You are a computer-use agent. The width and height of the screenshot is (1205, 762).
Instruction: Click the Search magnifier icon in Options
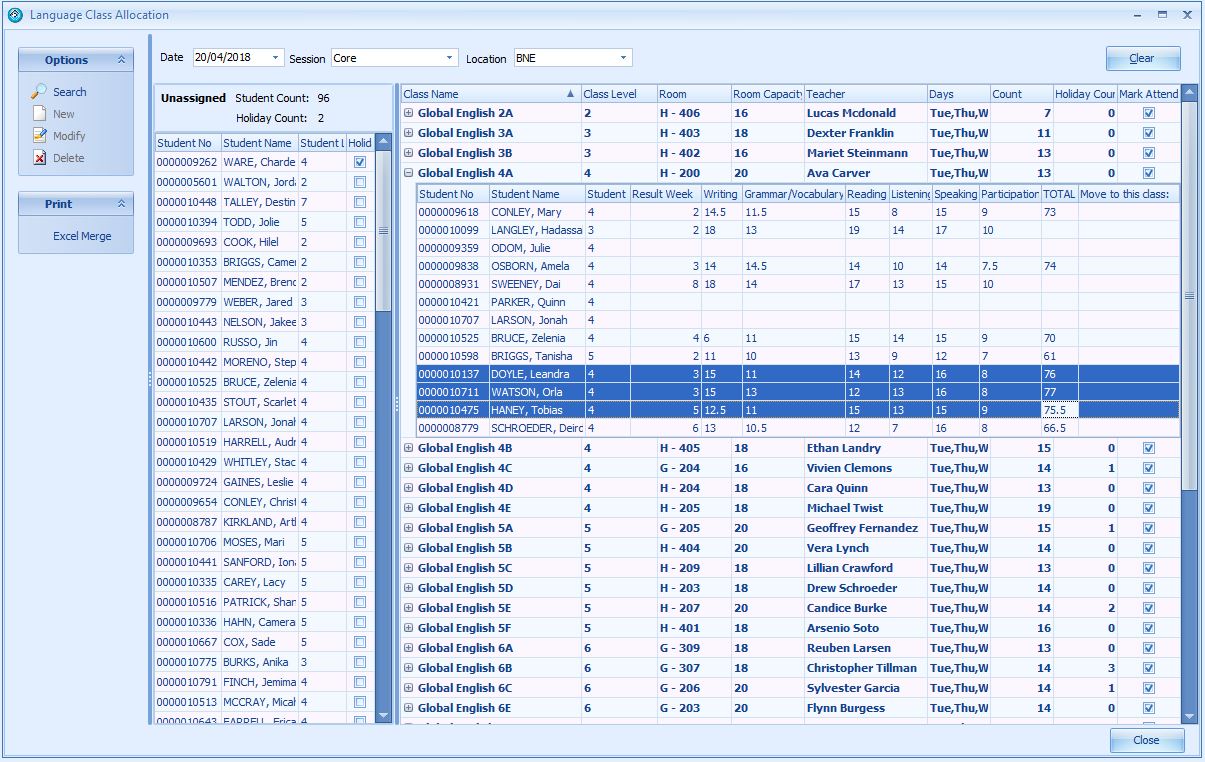pyautogui.click(x=39, y=92)
